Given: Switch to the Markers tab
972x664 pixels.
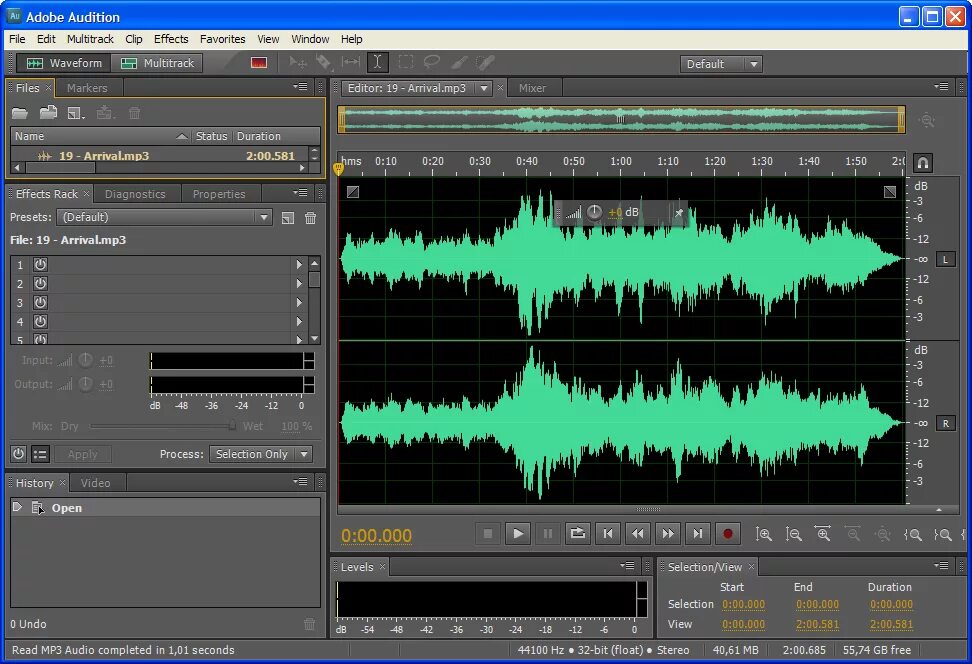Looking at the screenshot, I should point(87,88).
